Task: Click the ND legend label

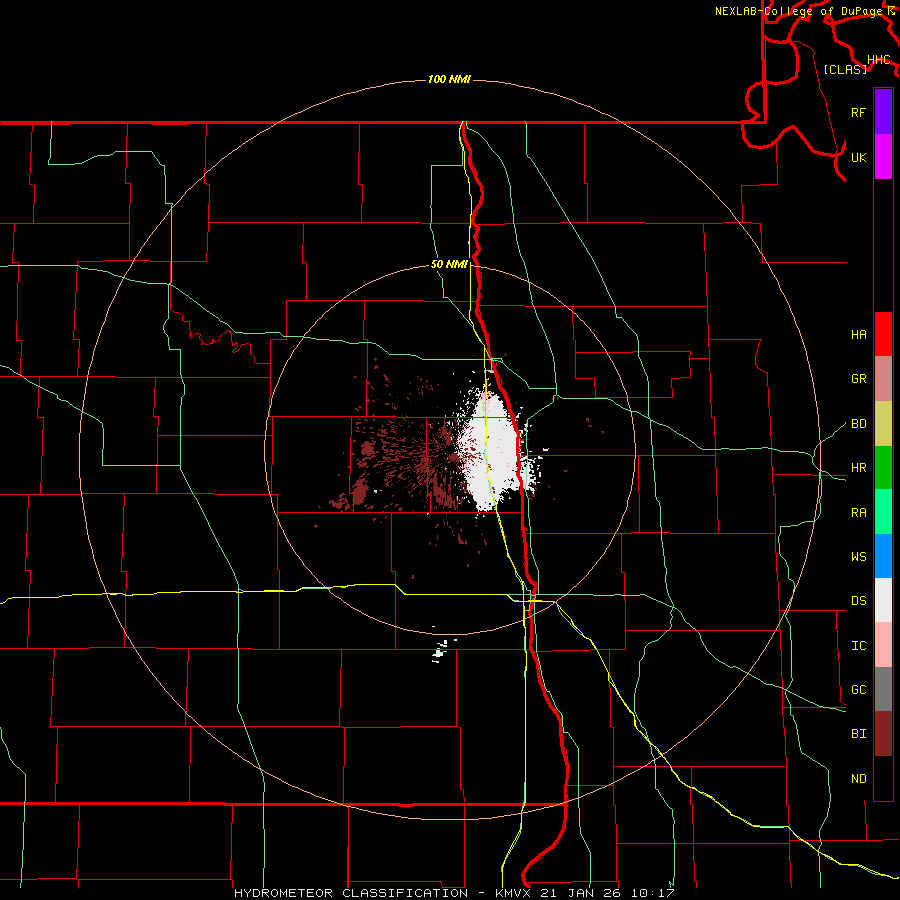Action: [x=859, y=779]
